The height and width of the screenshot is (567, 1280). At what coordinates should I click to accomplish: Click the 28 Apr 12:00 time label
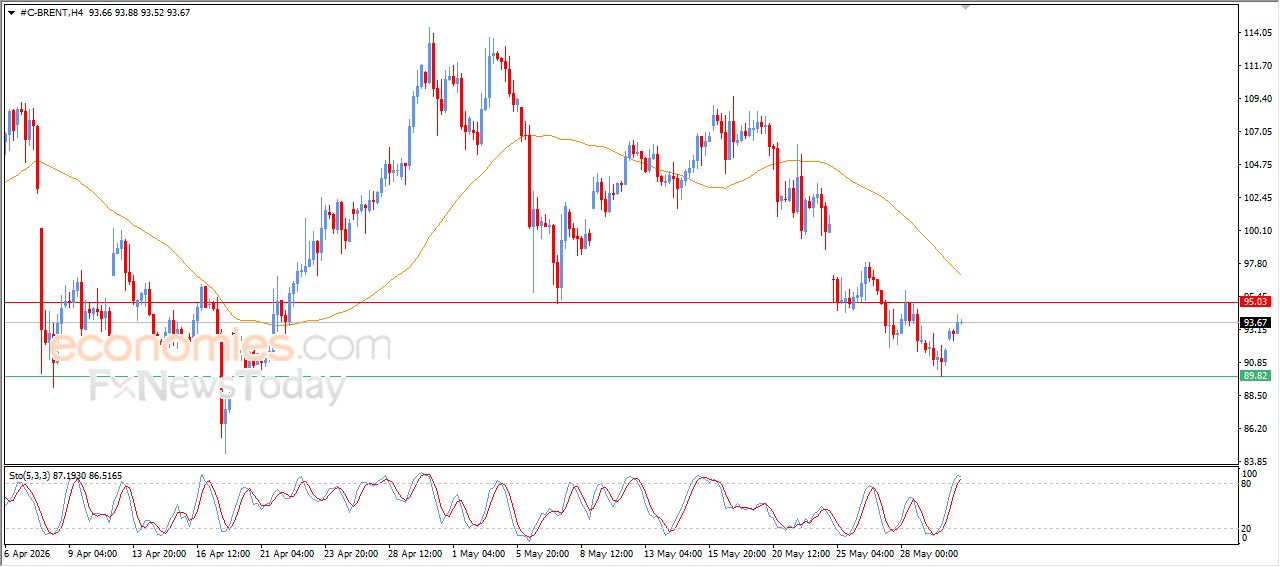tap(416, 552)
